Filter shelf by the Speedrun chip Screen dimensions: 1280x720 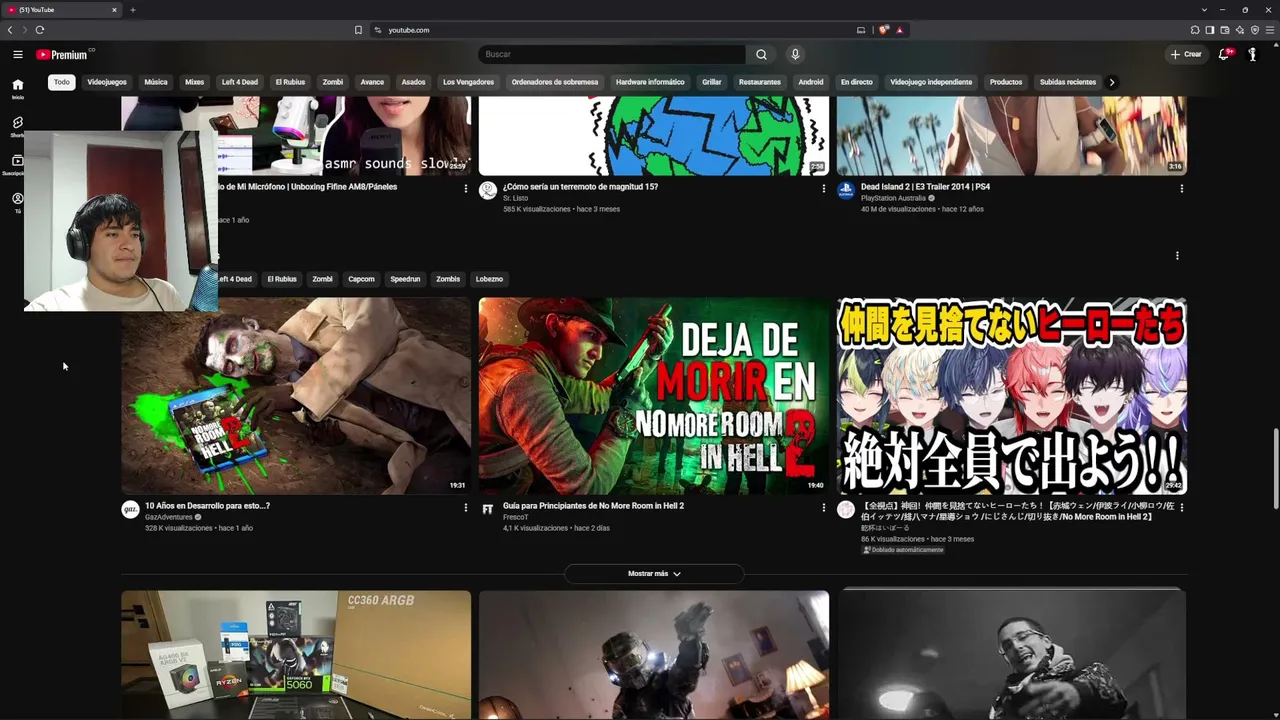pos(405,279)
